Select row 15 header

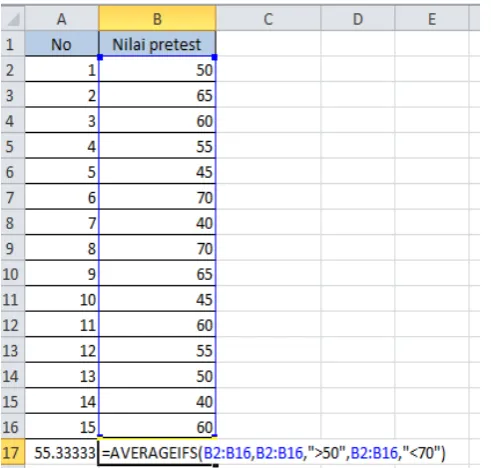(x=13, y=401)
